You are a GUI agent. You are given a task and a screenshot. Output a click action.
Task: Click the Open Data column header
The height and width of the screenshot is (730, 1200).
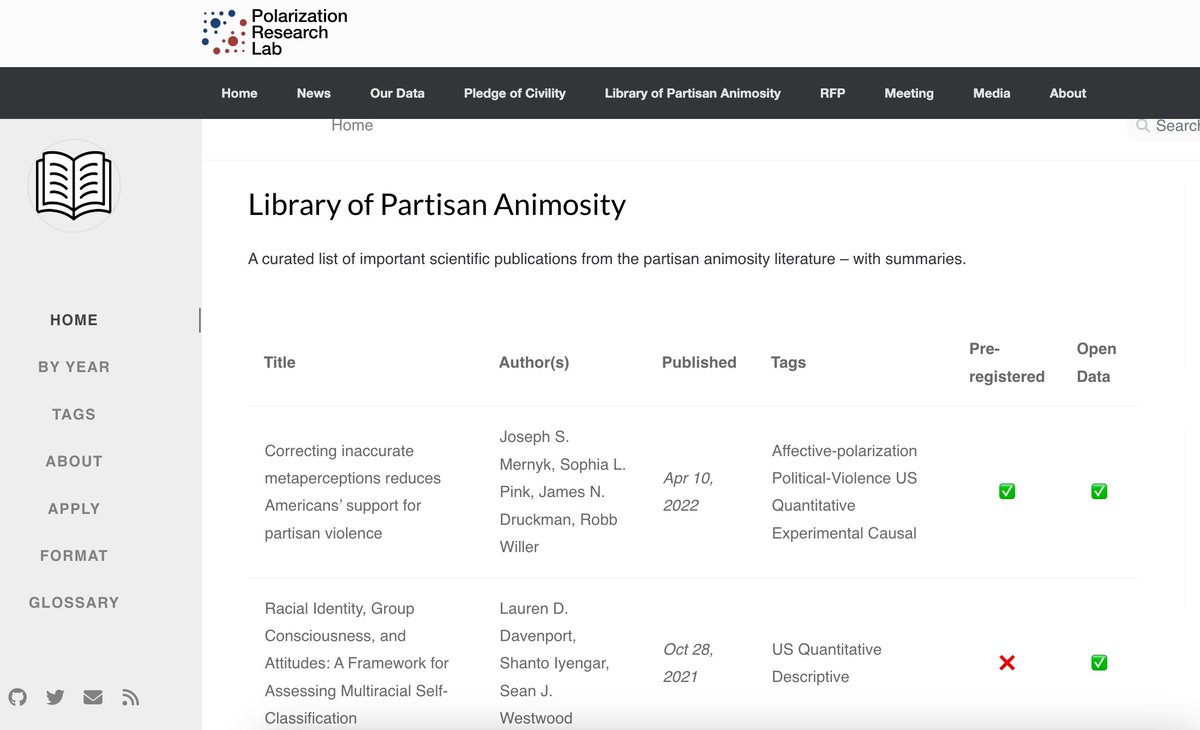(1096, 362)
